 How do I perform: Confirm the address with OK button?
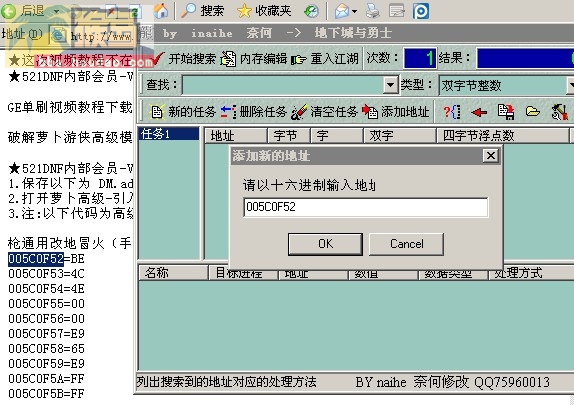pos(325,244)
